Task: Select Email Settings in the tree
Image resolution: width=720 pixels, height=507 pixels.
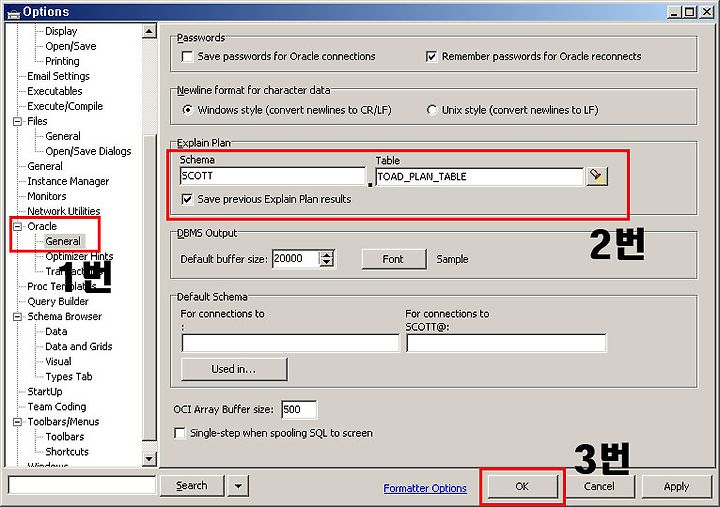Action: coord(58,76)
